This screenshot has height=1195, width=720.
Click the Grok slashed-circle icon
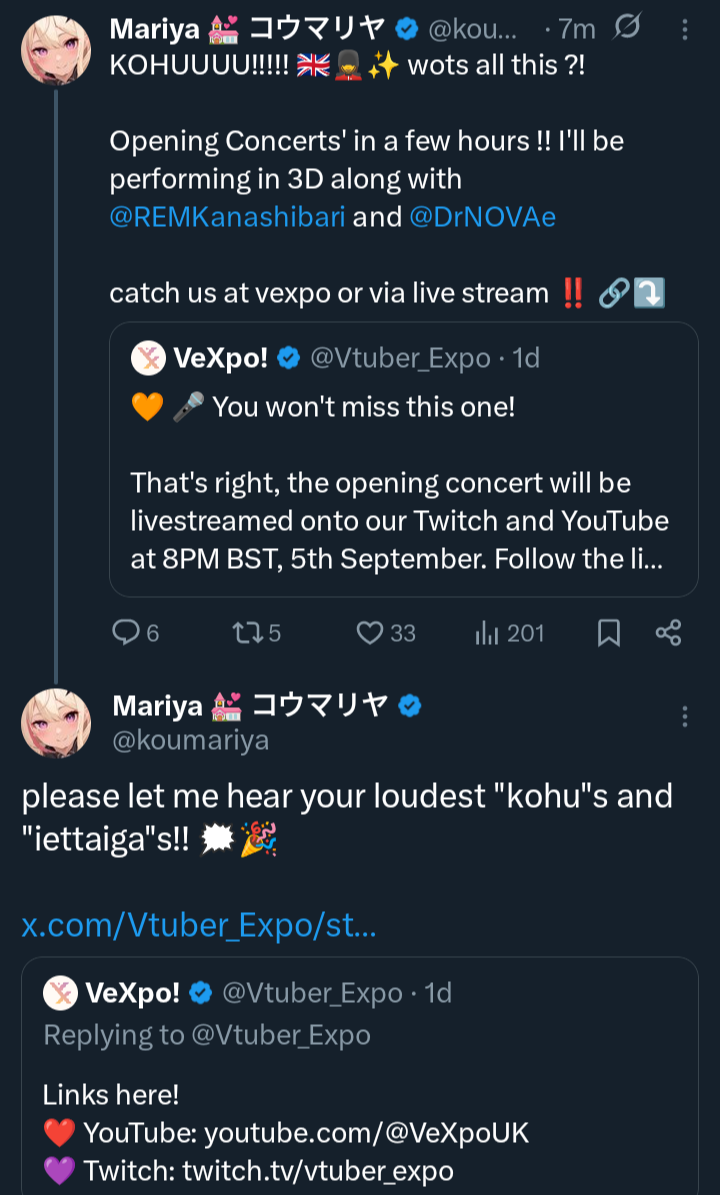tap(626, 29)
